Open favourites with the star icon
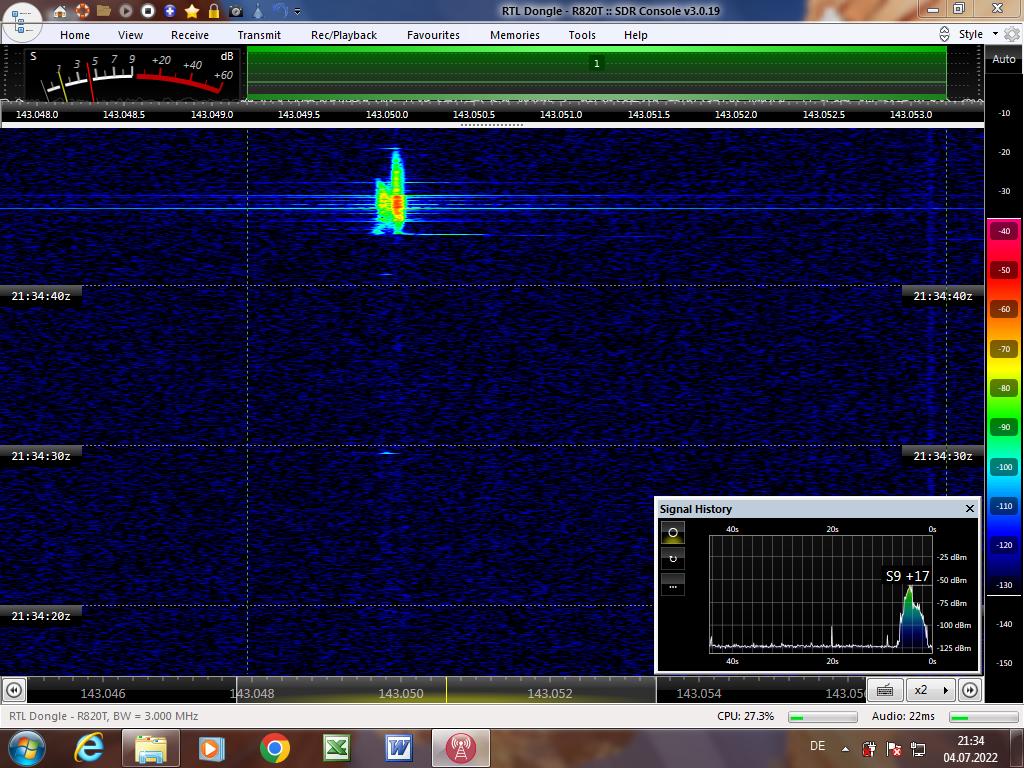Screen dimensions: 1024x768 pos(192,10)
